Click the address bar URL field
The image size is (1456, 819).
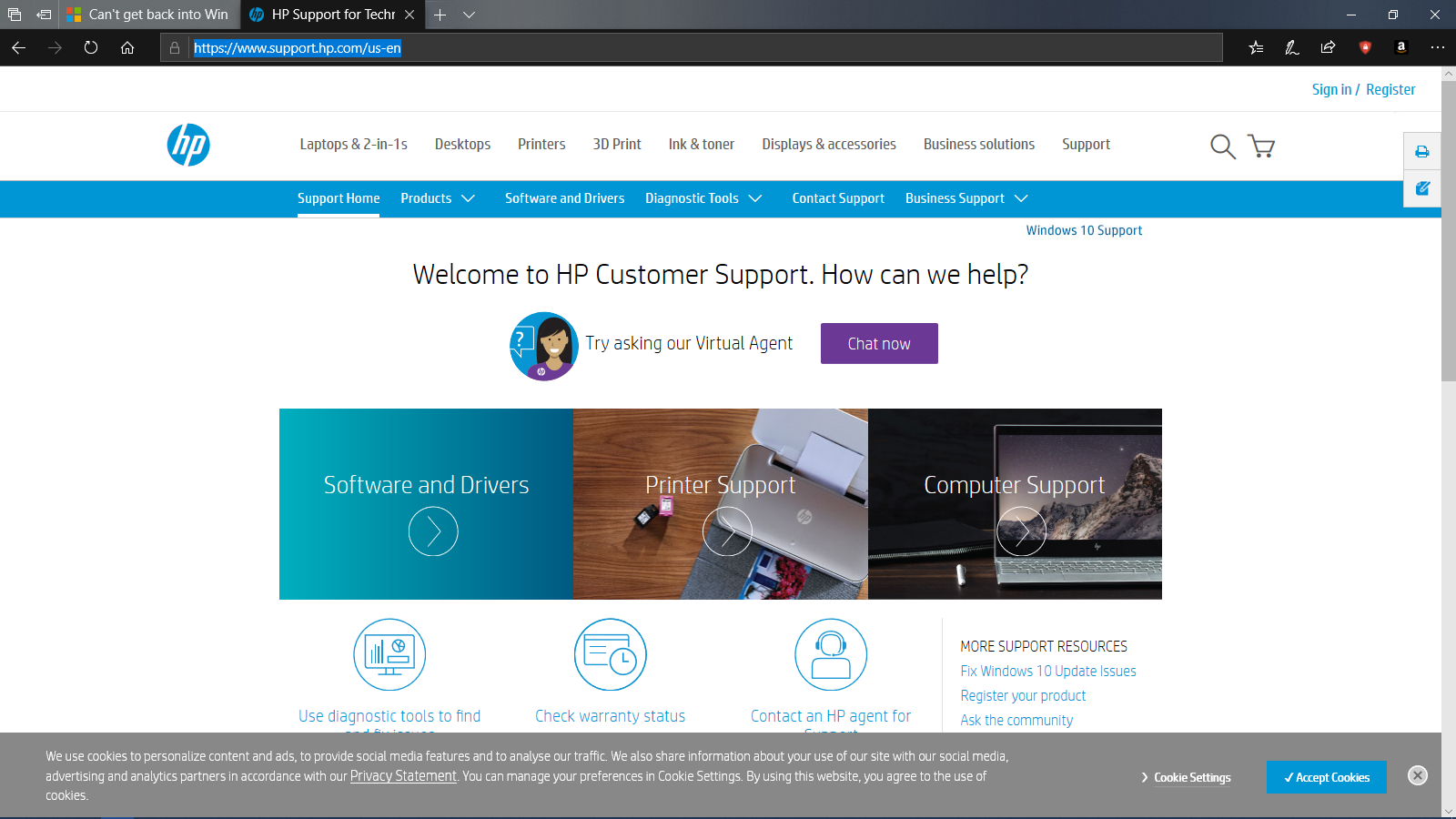click(692, 47)
